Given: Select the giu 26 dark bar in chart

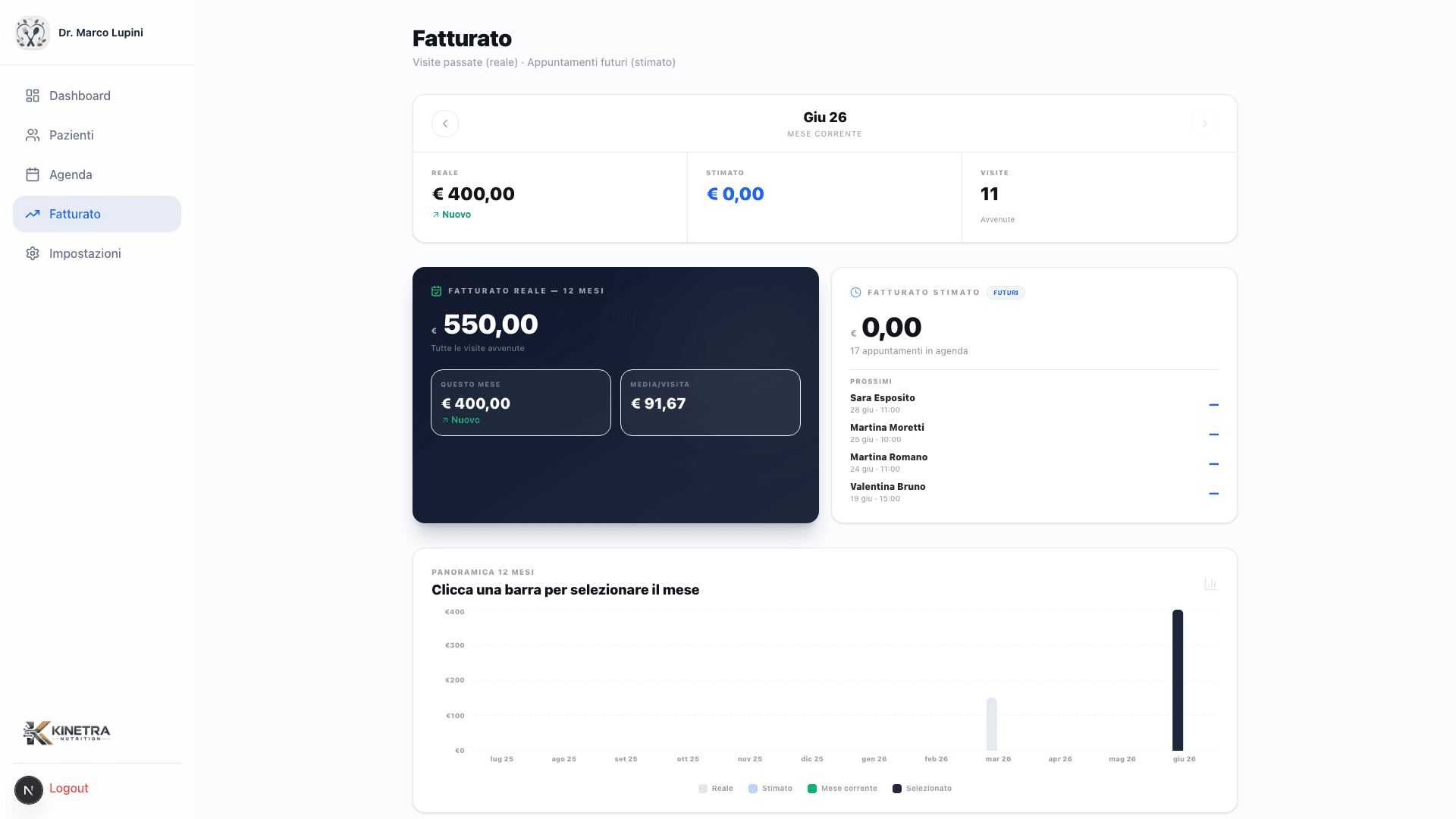Looking at the screenshot, I should (x=1178, y=680).
